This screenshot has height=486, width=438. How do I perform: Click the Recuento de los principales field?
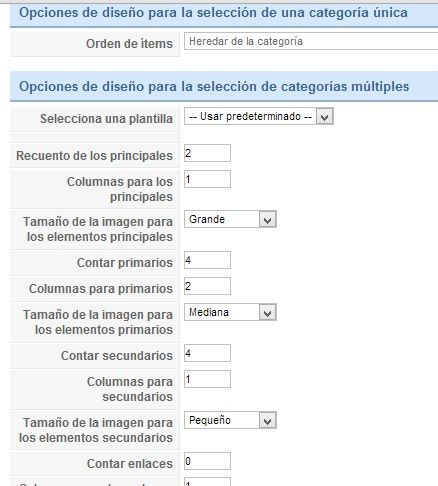tap(207, 153)
